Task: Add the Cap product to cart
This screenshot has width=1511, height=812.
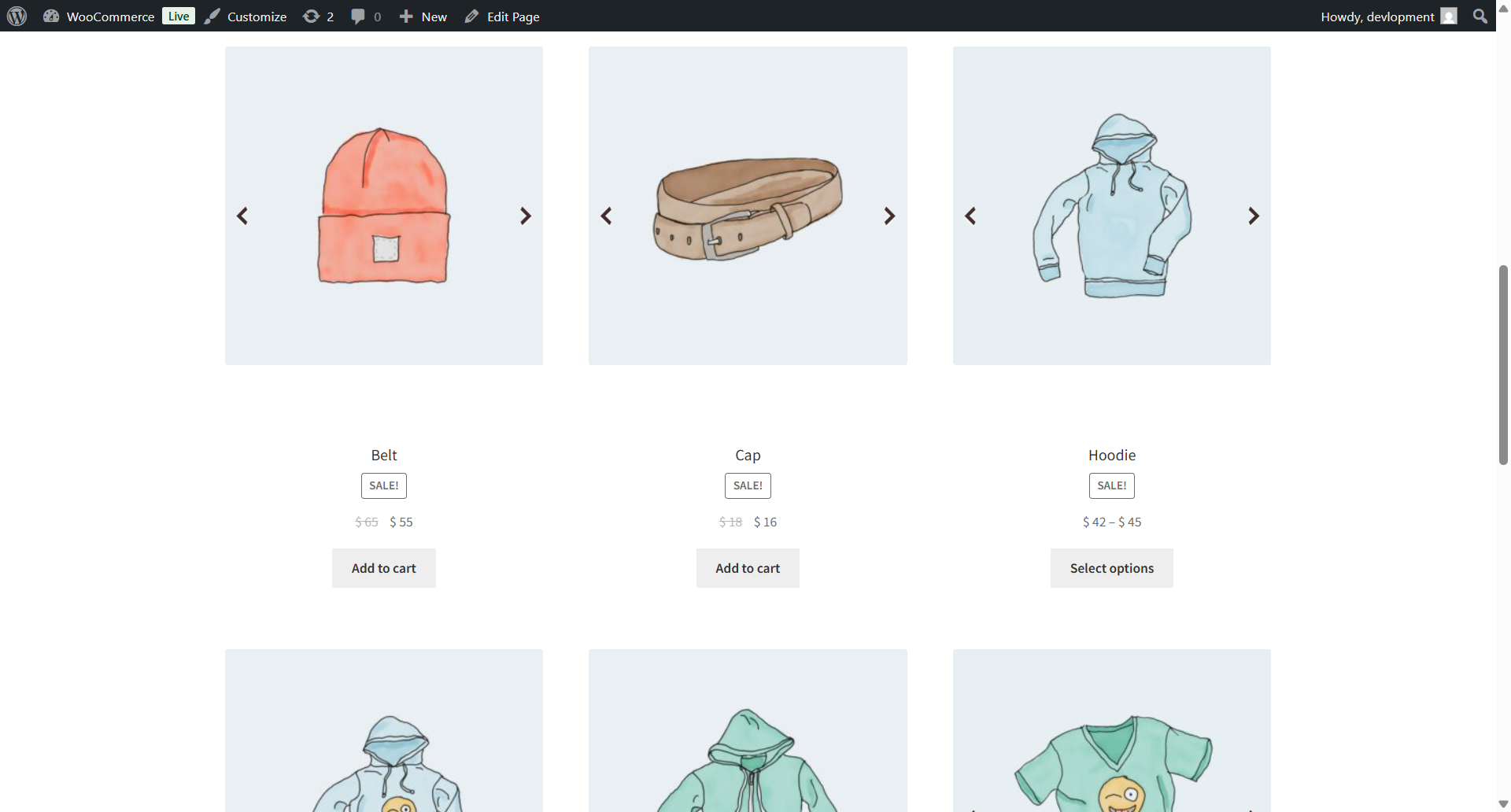Action: pyautogui.click(x=748, y=568)
